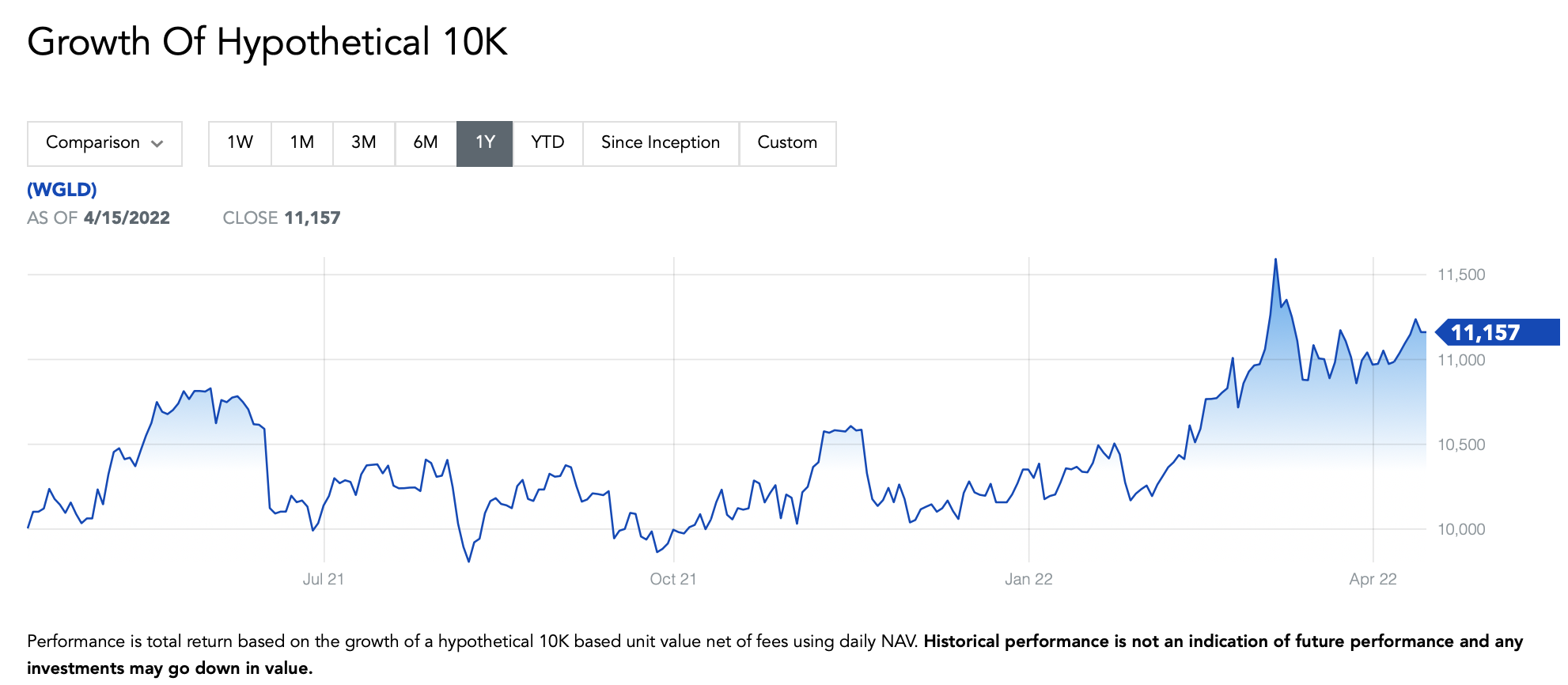This screenshot has width=1568, height=685.
Task: Click the active 1Y range
Action: click(484, 143)
